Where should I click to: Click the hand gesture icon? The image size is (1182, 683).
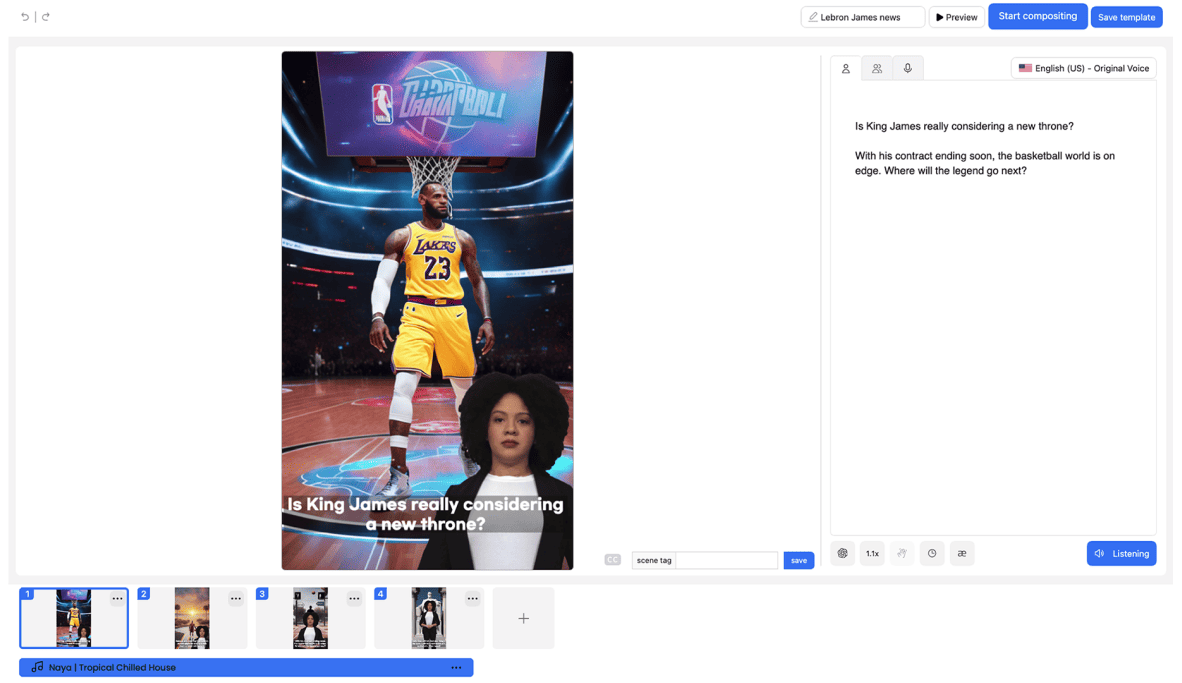(902, 553)
